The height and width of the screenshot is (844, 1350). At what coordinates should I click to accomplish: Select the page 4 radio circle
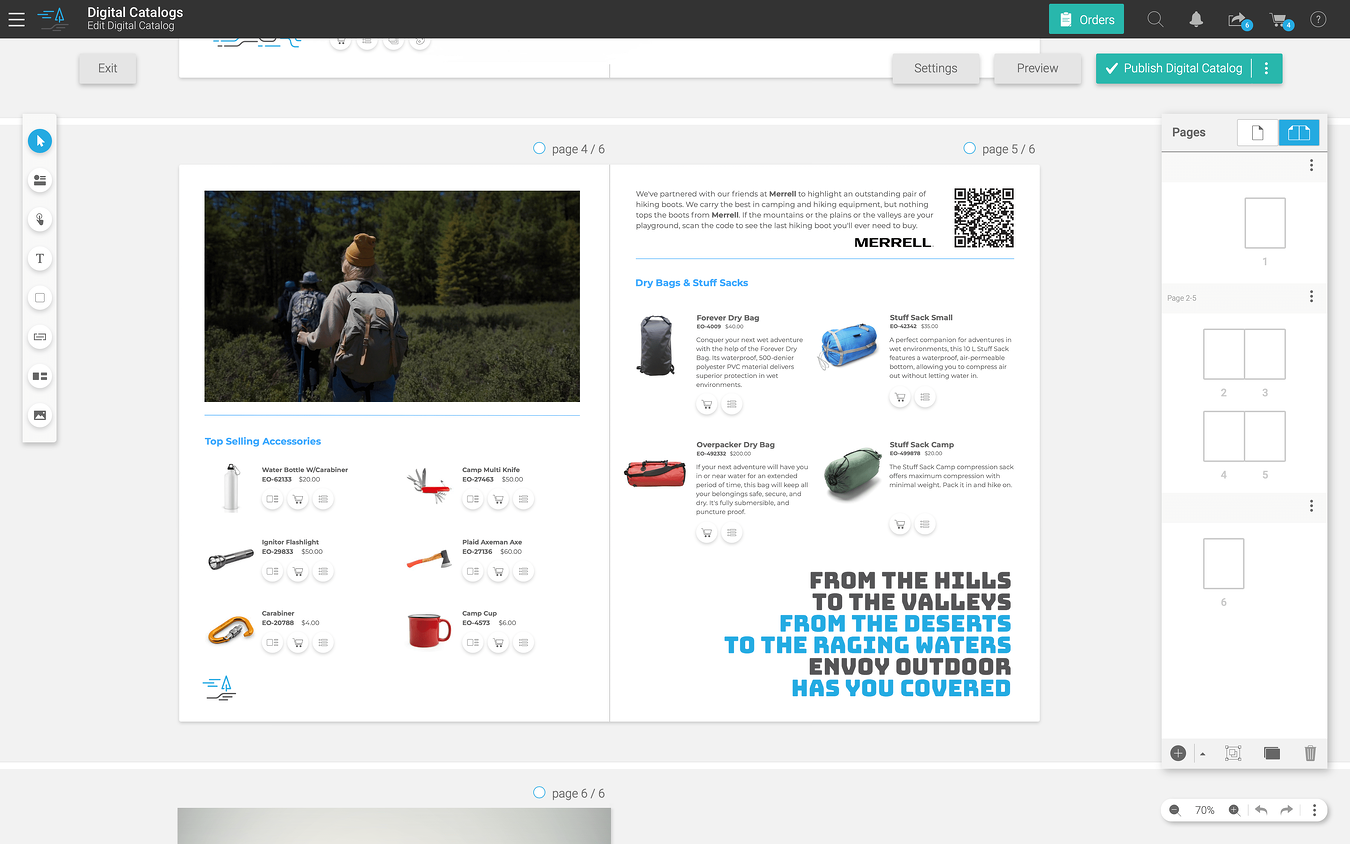pyautogui.click(x=539, y=148)
